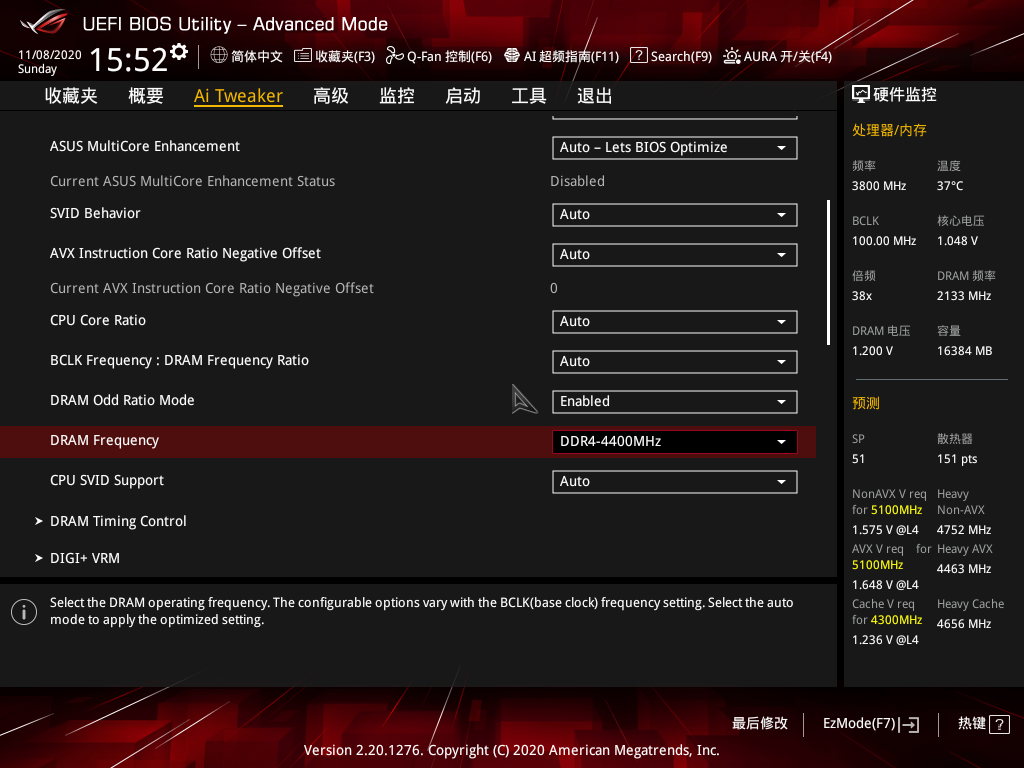Click 最后修改 at the bottom bar
1024x768 pixels.
pyautogui.click(x=760, y=723)
